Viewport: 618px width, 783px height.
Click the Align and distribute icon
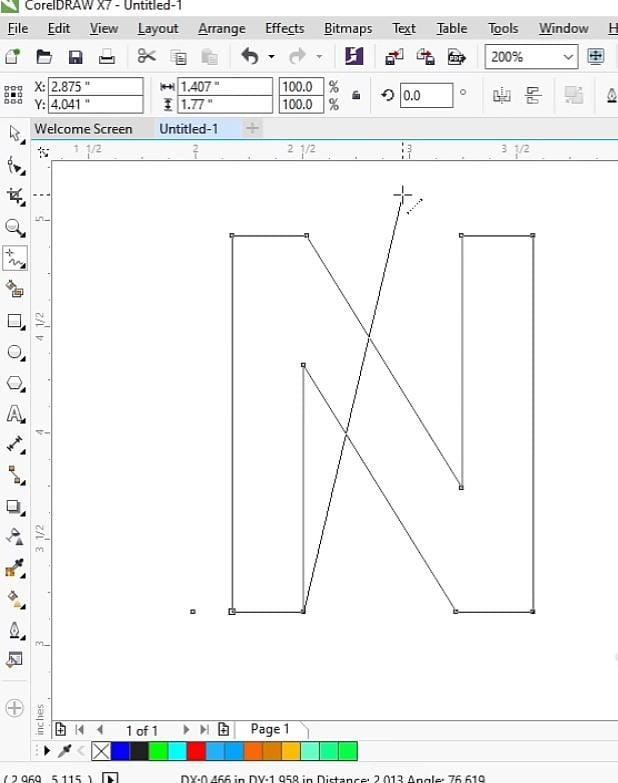pos(533,95)
